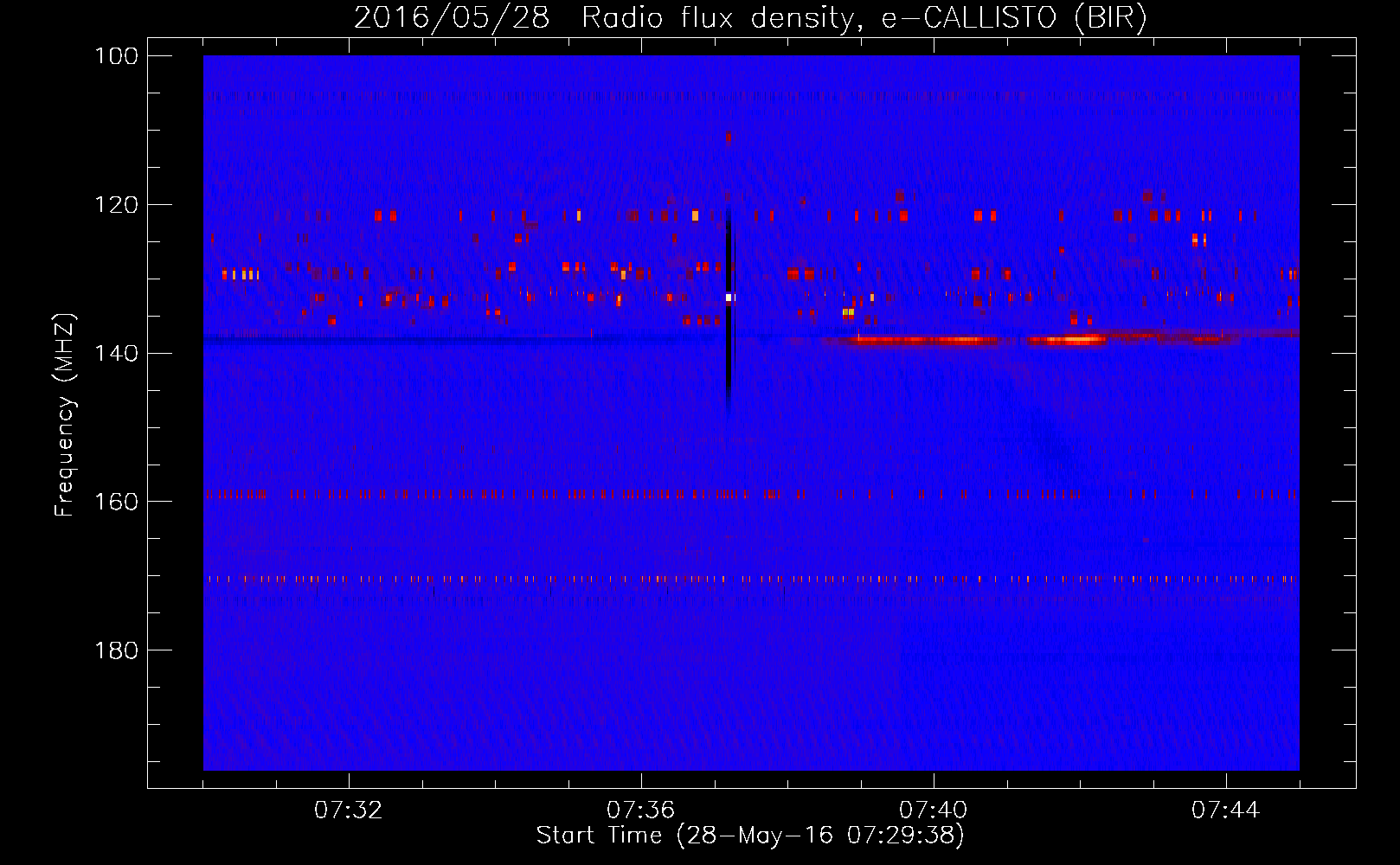
Task: Click the white pixel on the black vertical line
Action: point(729,298)
